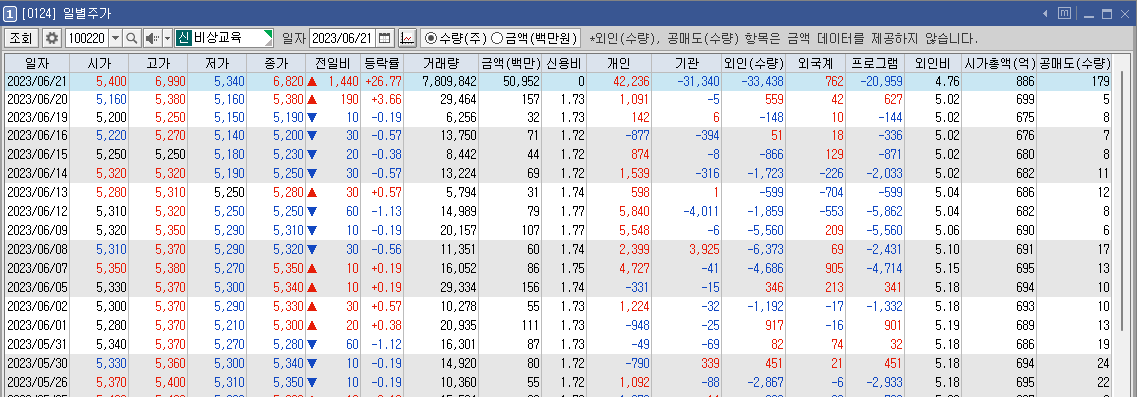Click the 조회 search button
The width and height of the screenshot is (1137, 397).
point(21,38)
